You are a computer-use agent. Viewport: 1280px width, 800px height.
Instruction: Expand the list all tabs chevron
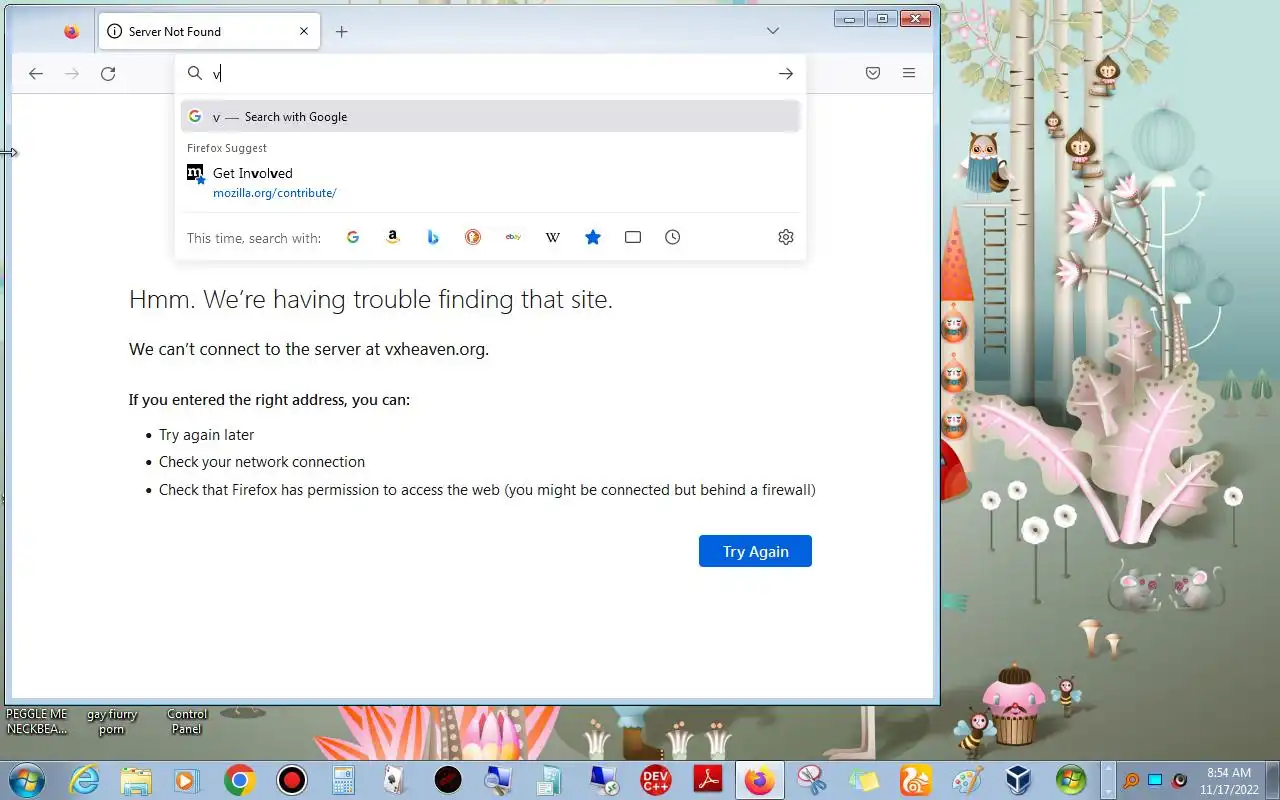pyautogui.click(x=773, y=31)
